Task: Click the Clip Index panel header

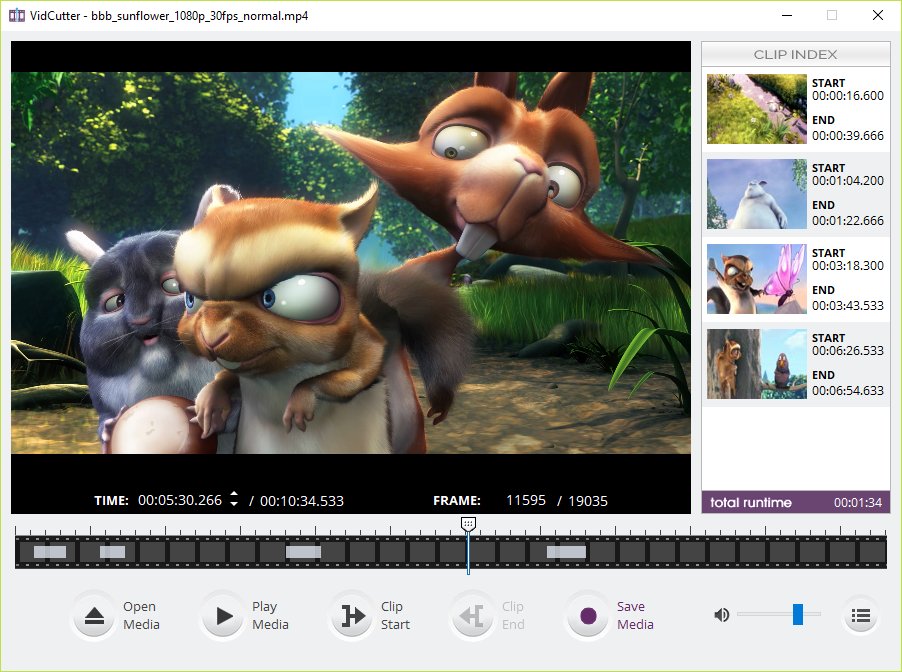Action: tap(796, 54)
